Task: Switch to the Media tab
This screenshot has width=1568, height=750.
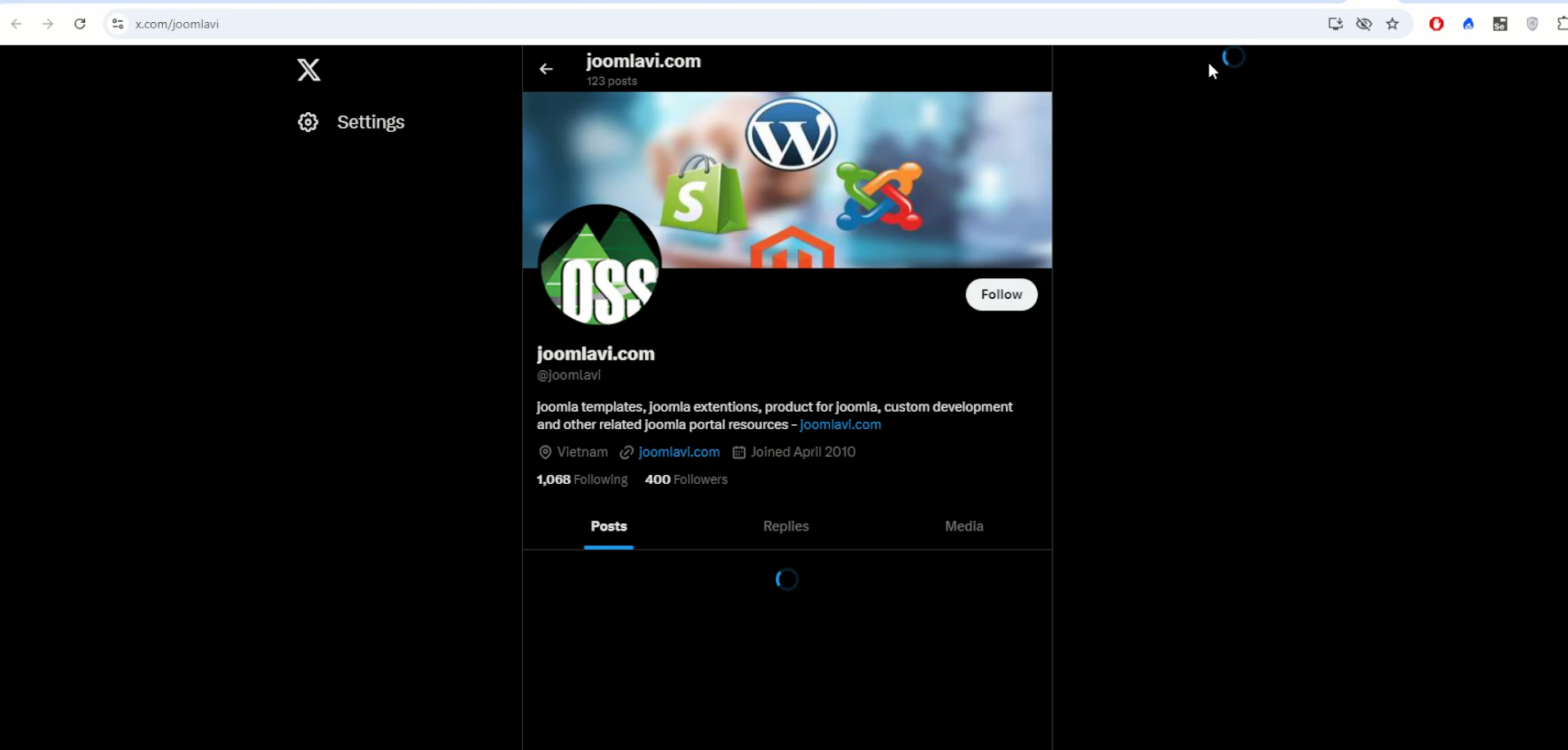Action: coord(964,526)
